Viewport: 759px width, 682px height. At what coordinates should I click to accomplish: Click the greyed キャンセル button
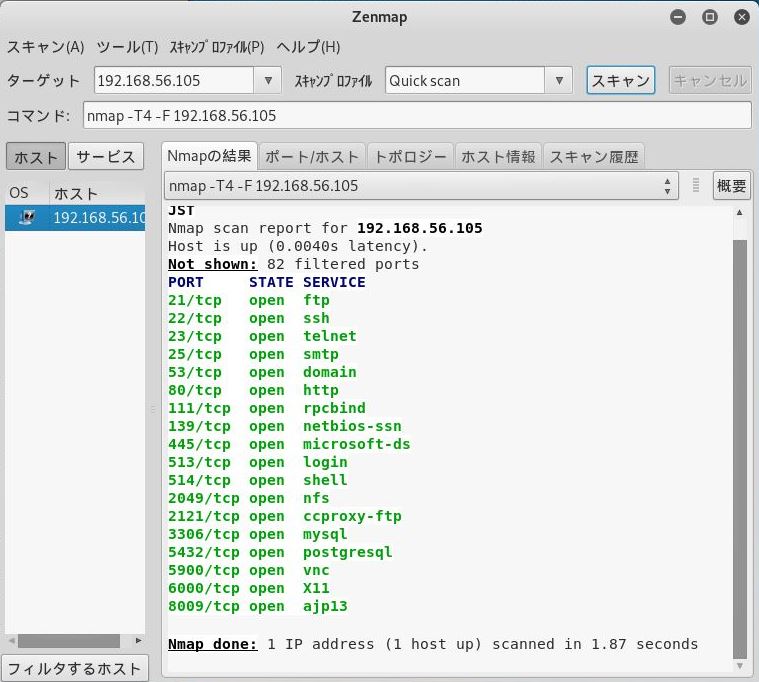710,80
